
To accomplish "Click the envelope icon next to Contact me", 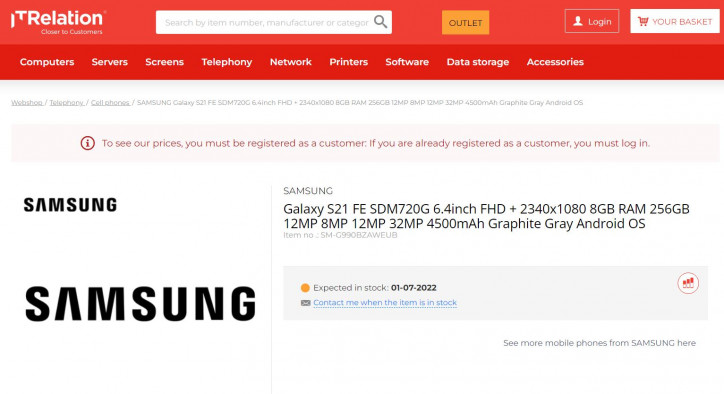I will (x=305, y=303).
